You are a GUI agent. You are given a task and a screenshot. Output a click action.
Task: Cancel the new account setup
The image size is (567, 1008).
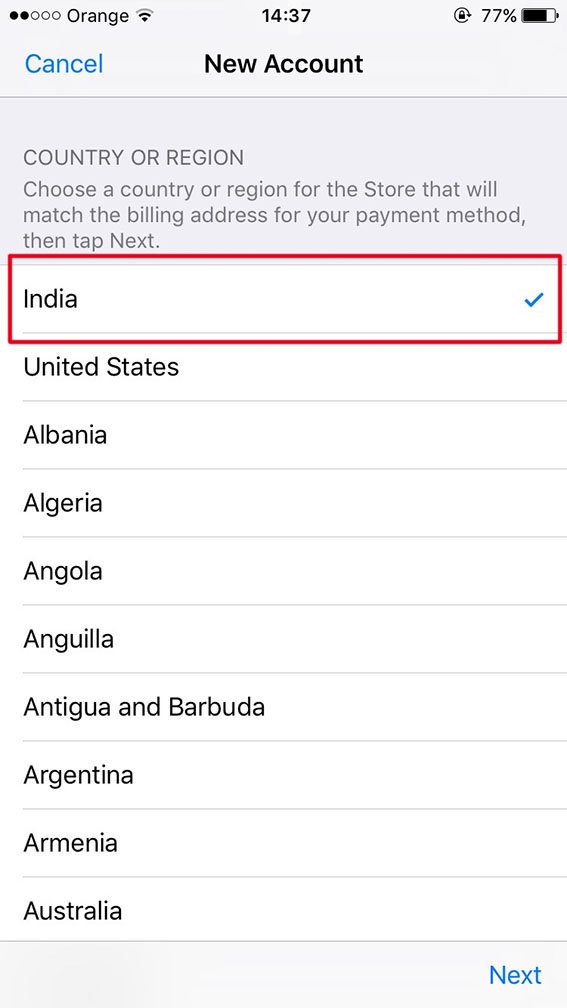click(64, 64)
